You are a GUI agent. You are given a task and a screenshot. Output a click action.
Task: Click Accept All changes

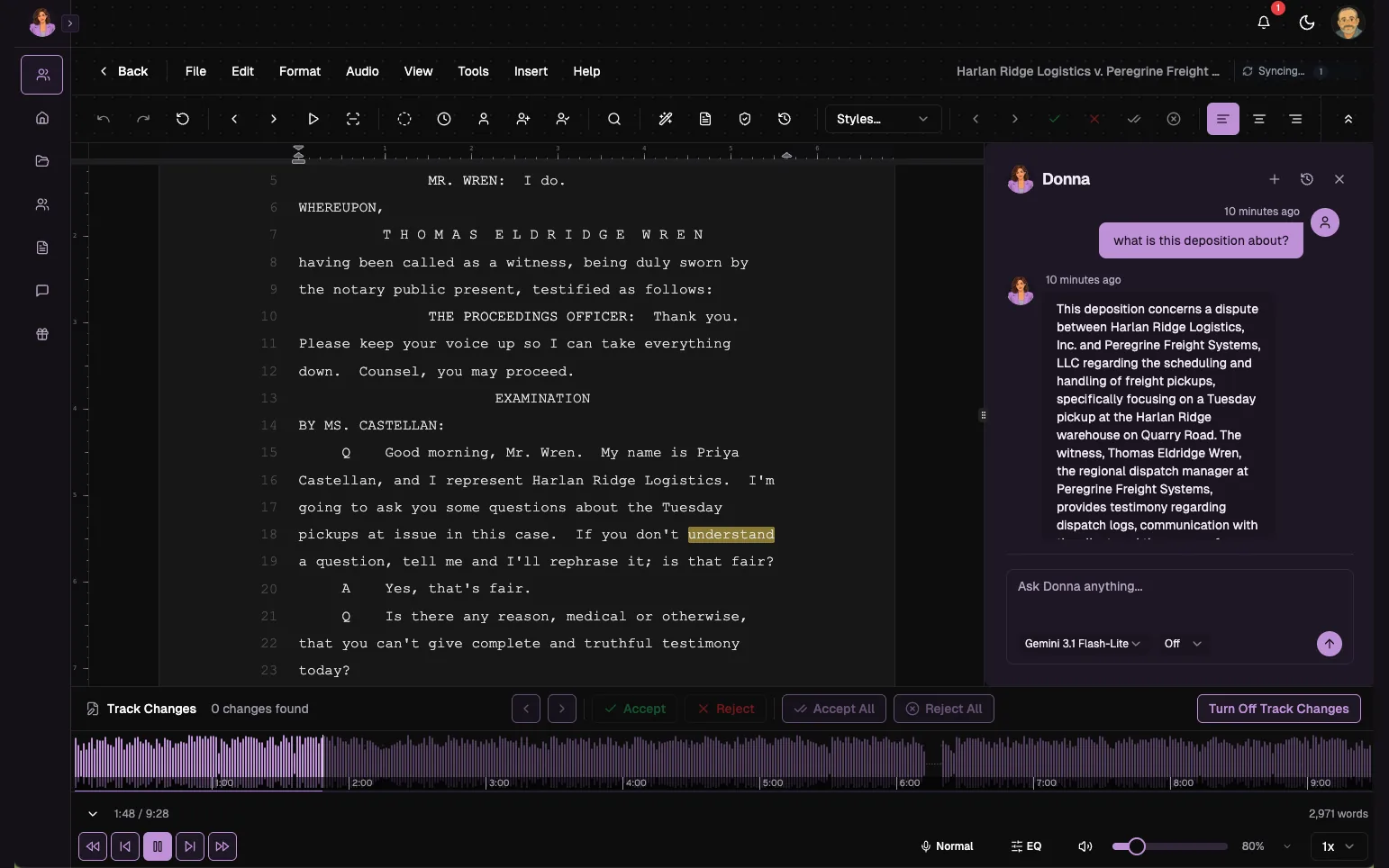click(834, 709)
